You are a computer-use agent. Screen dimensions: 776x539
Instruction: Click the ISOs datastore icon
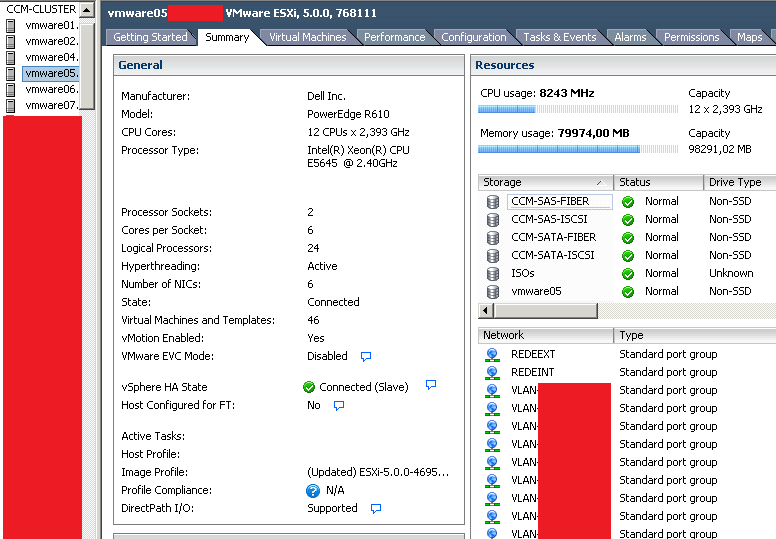coord(492,273)
